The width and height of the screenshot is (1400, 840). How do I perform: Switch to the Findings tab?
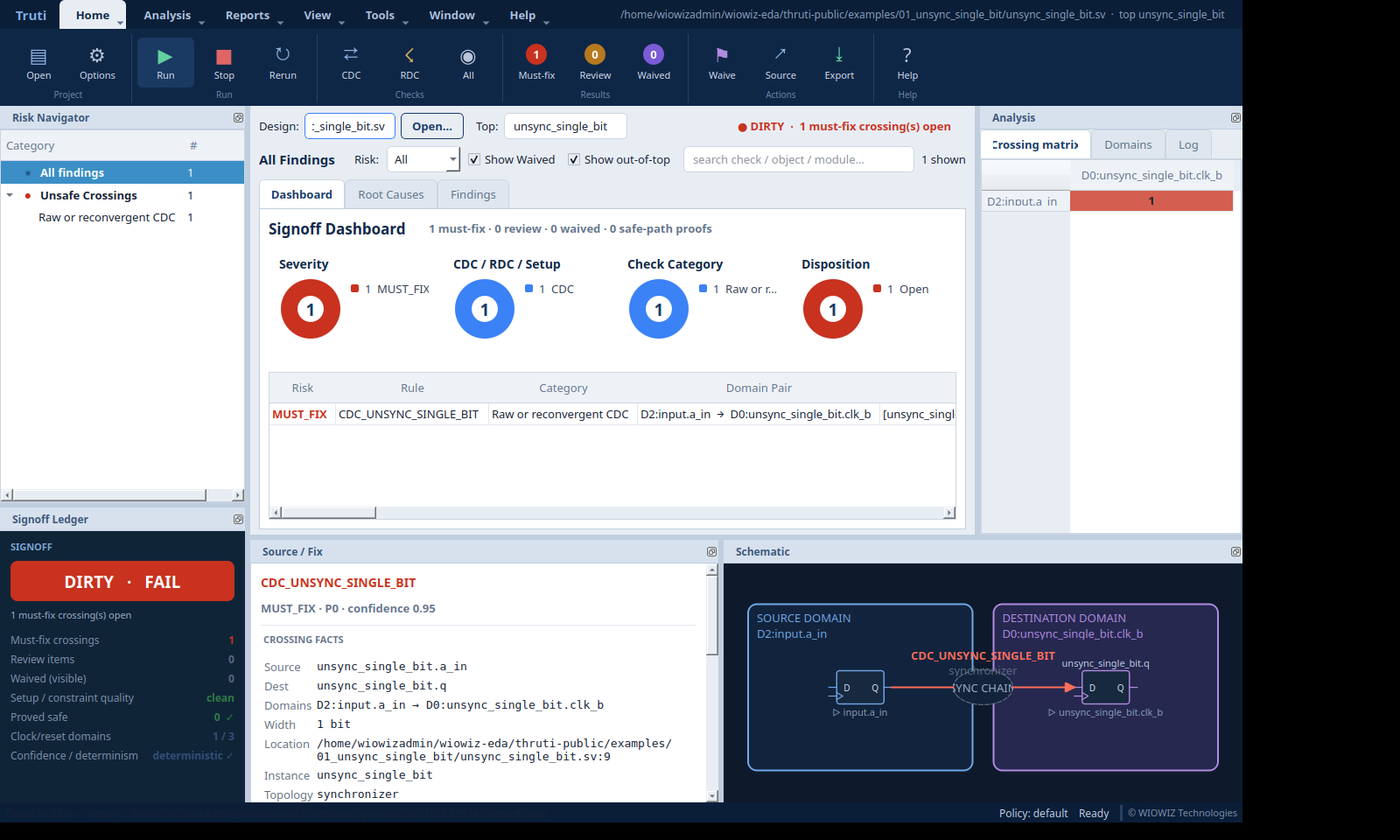(473, 194)
